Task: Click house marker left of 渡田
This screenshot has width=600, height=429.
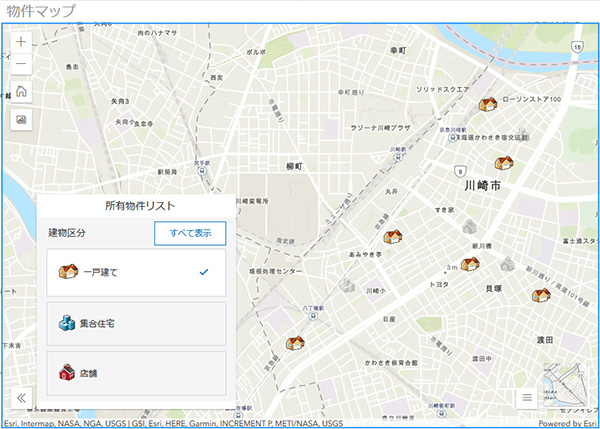Action: click(x=541, y=294)
